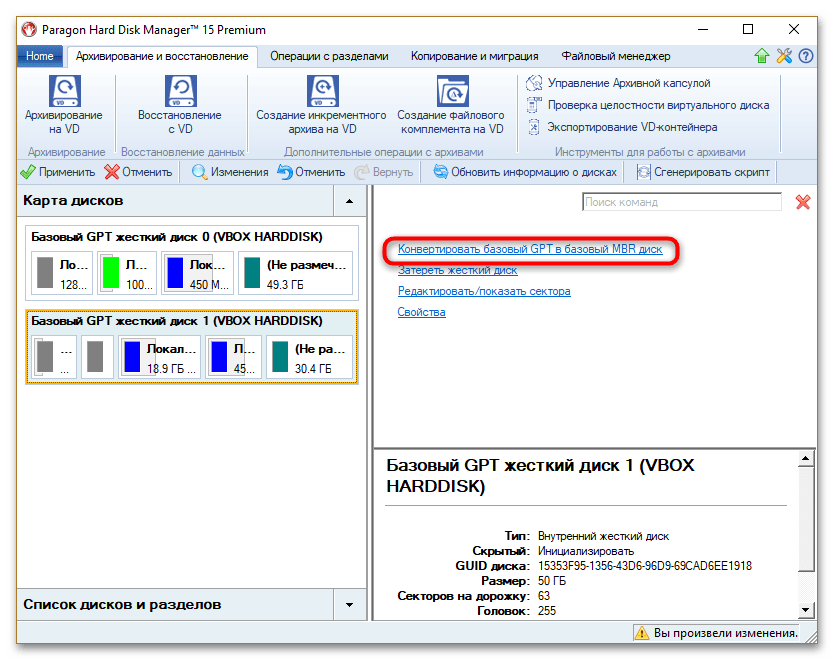Collapse the Карта дисков panel

coord(349,200)
